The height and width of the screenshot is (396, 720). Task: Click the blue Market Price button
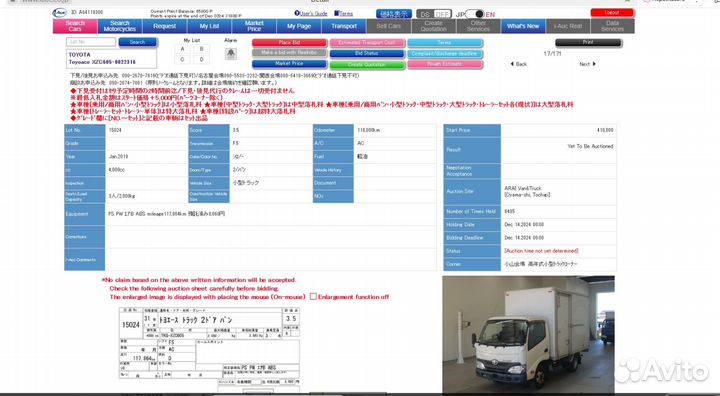coord(289,63)
